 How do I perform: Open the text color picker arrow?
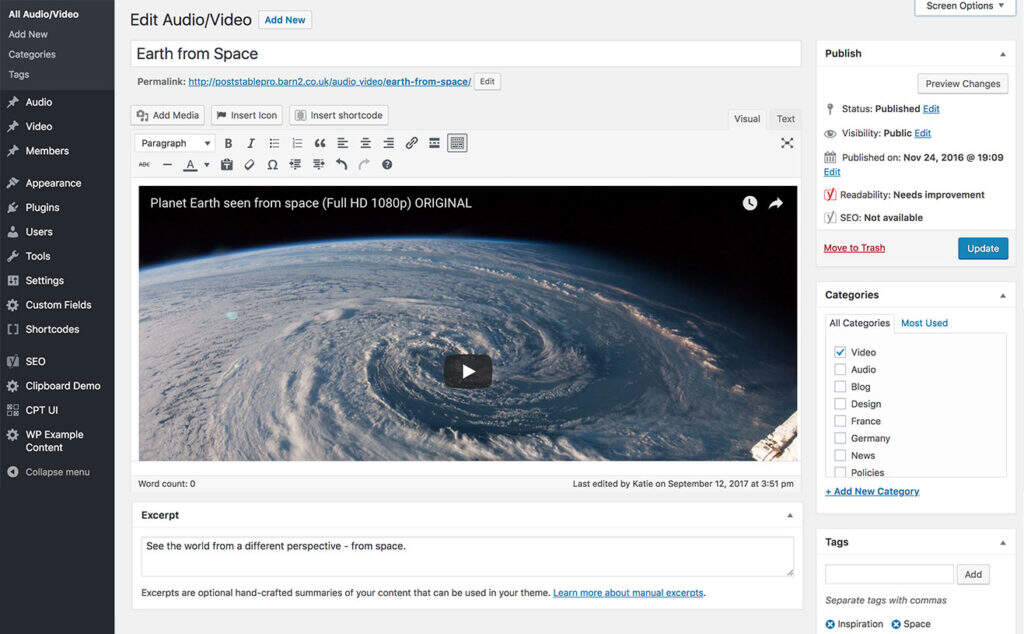click(207, 165)
